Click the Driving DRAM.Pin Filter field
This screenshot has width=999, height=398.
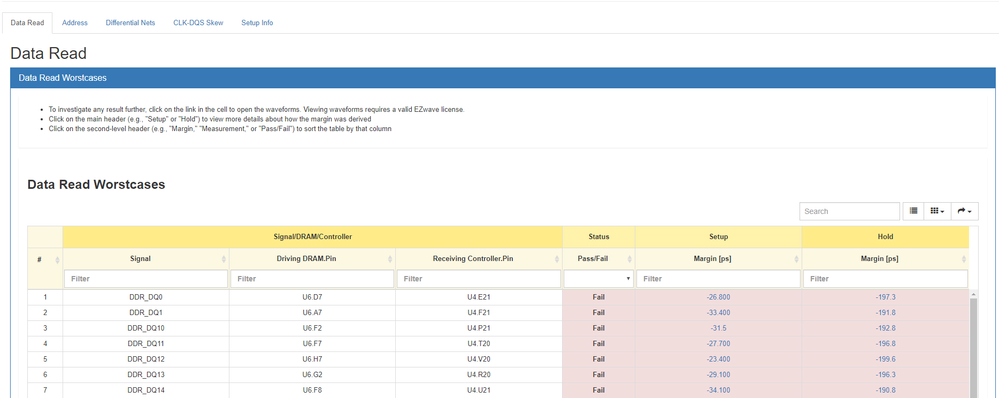click(x=312, y=279)
